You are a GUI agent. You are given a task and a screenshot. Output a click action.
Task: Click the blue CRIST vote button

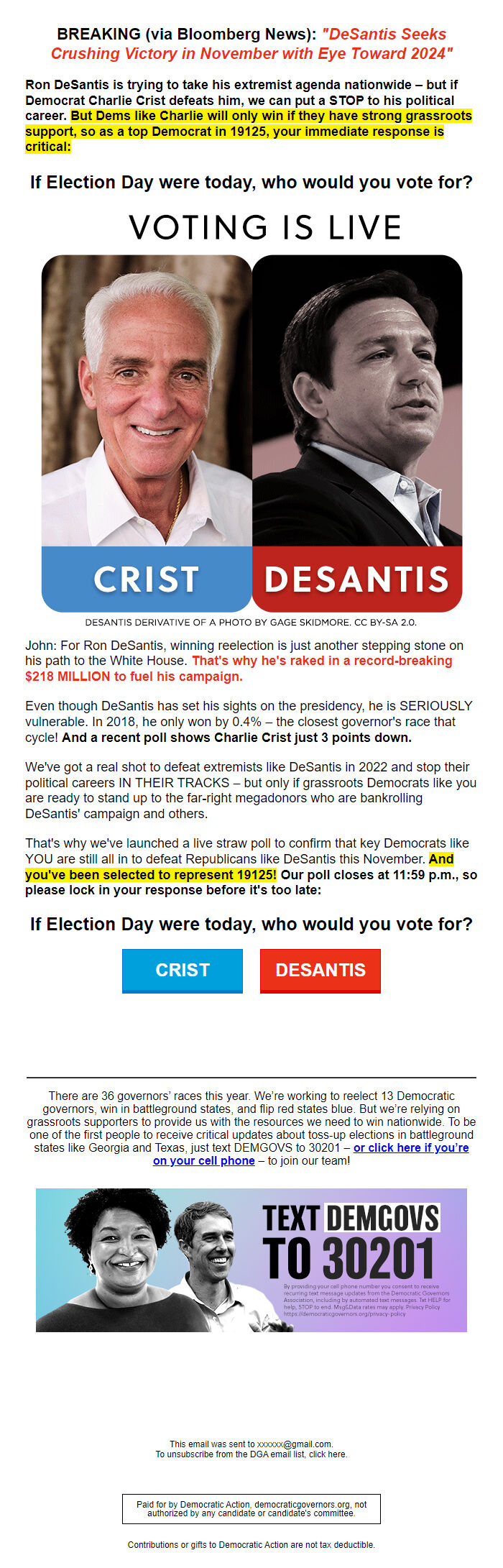tap(182, 969)
